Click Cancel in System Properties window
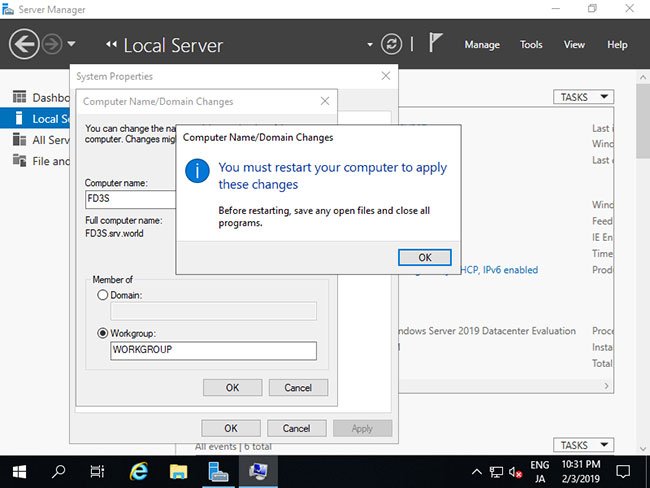Image resolution: width=650 pixels, height=488 pixels. coord(296,428)
